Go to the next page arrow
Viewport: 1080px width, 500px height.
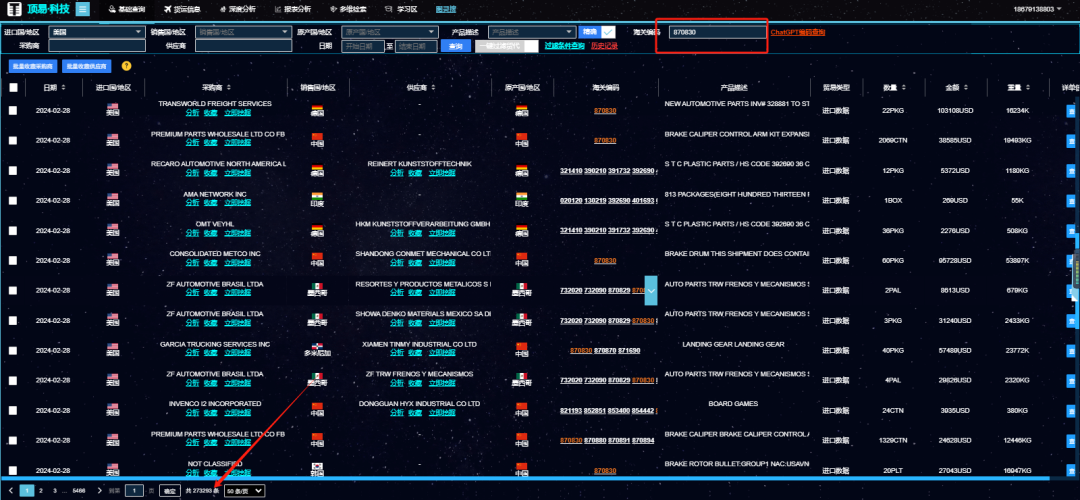point(100,490)
